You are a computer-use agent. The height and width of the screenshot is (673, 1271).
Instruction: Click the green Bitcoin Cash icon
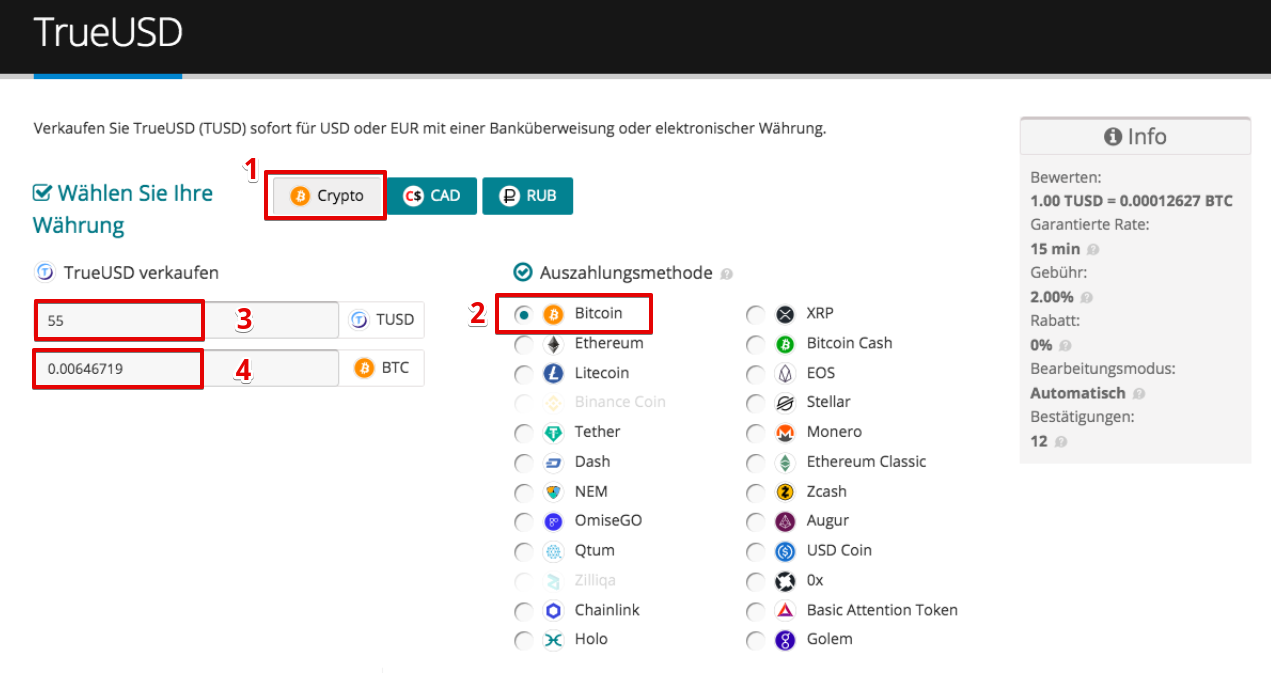coord(785,344)
